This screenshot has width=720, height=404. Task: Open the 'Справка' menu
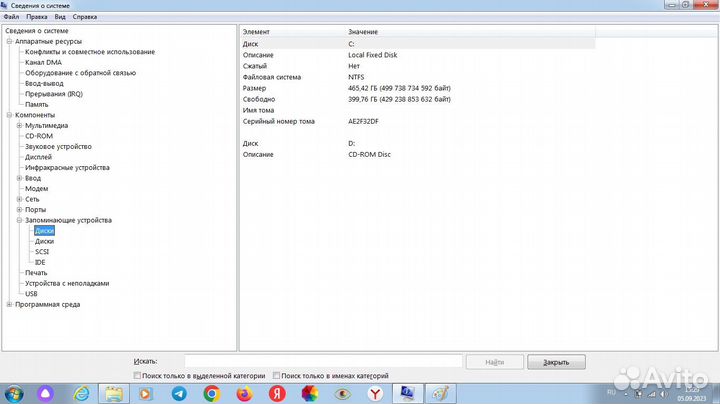pos(85,17)
